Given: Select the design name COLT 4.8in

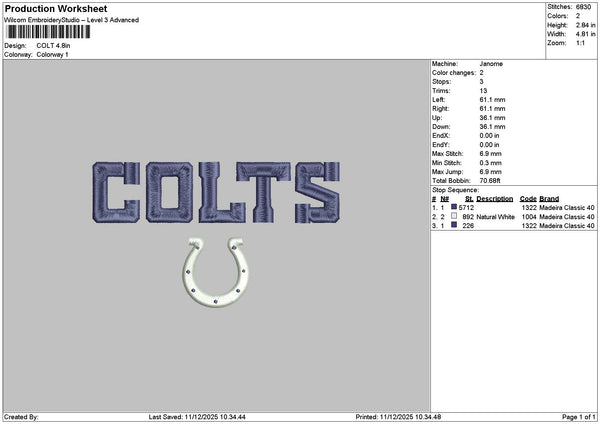Looking at the screenshot, I should (x=53, y=46).
